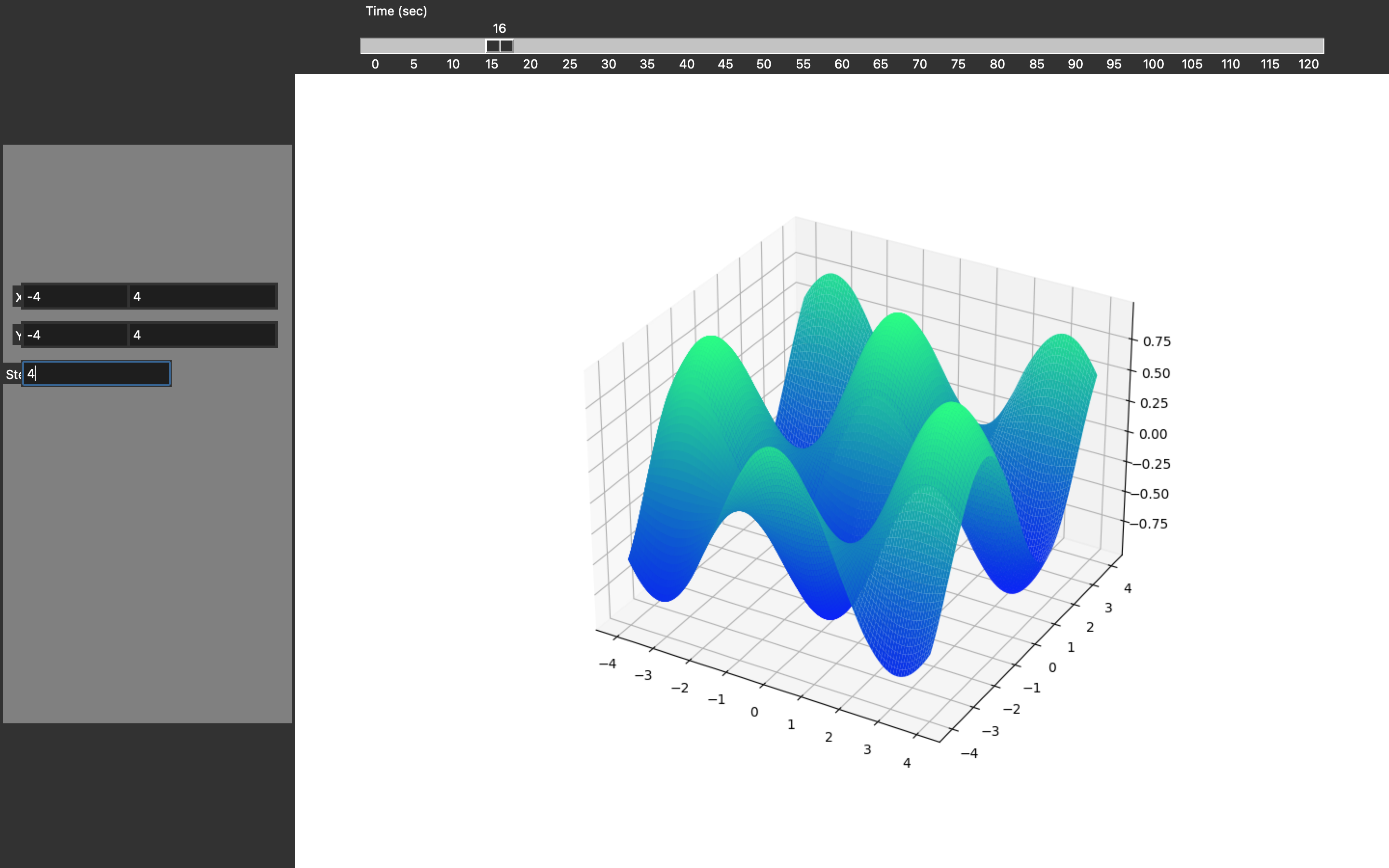The height and width of the screenshot is (868, 1389).
Task: Click the Y maximum input showing 4
Action: click(202, 335)
